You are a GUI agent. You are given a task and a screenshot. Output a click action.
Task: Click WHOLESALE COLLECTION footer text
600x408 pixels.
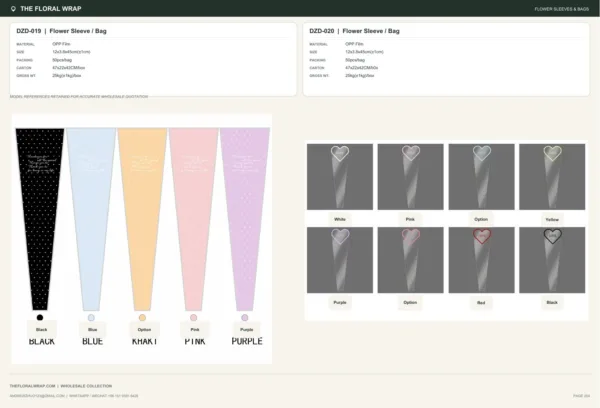click(86, 386)
